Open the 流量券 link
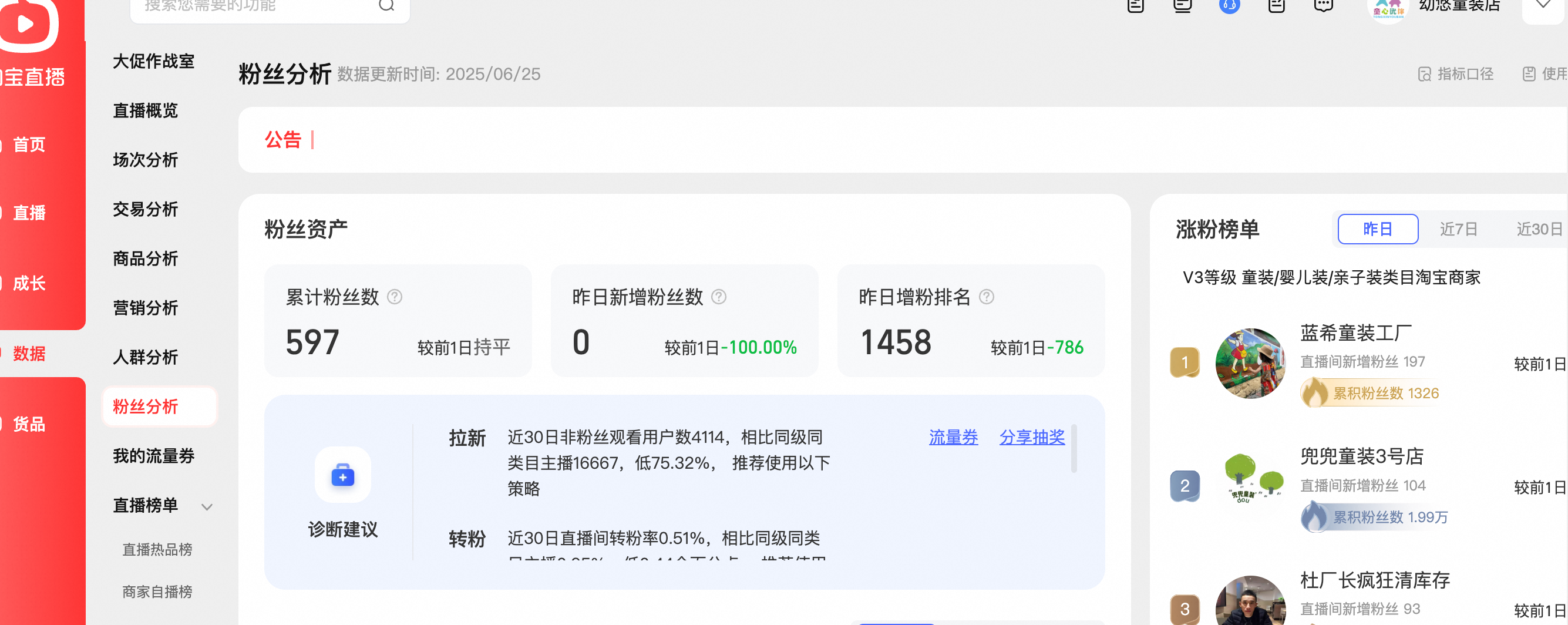The width and height of the screenshot is (1568, 625). pos(953,437)
